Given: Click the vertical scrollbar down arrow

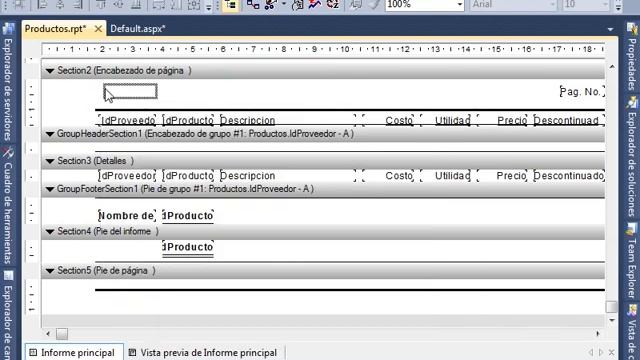Looking at the screenshot, I should 612,320.
